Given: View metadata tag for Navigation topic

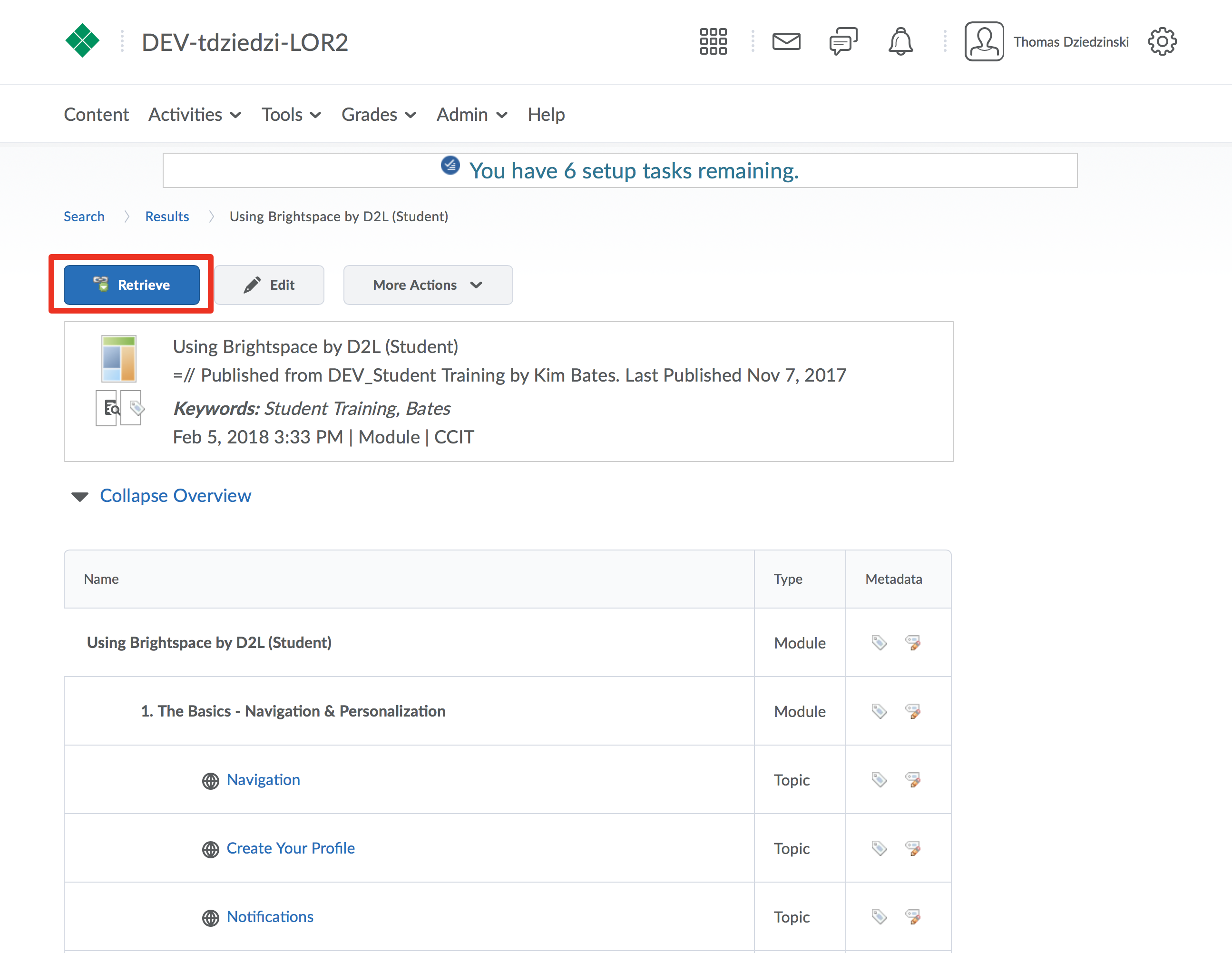Looking at the screenshot, I should tap(879, 779).
